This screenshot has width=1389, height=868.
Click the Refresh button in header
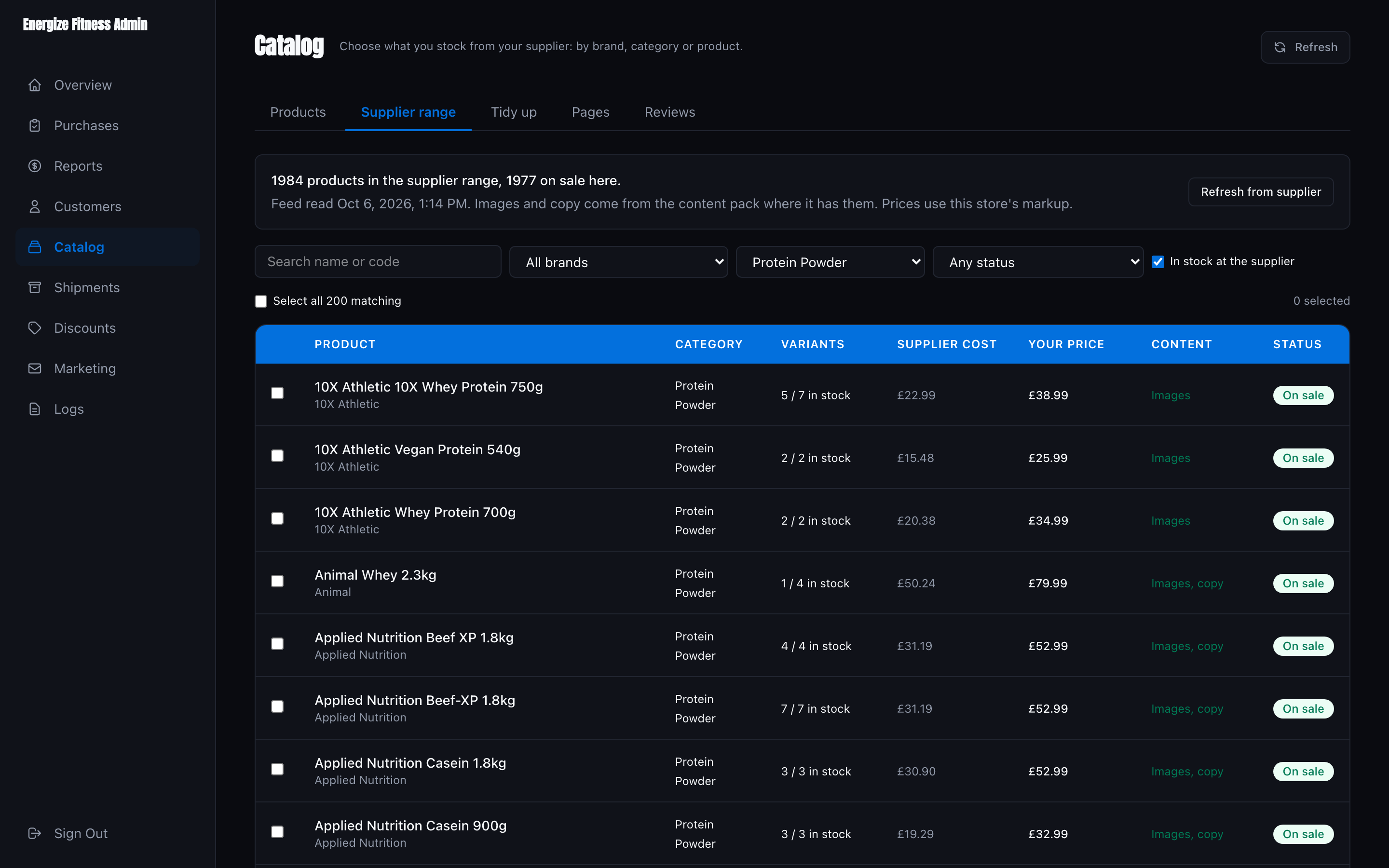(1305, 47)
